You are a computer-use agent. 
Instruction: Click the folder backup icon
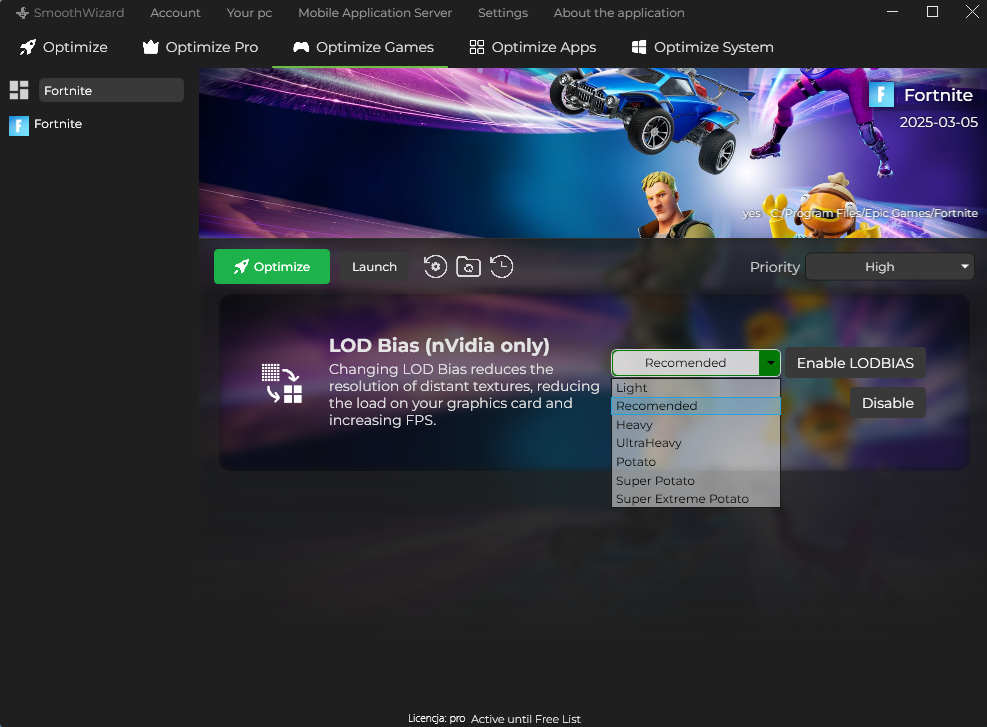[x=468, y=267]
